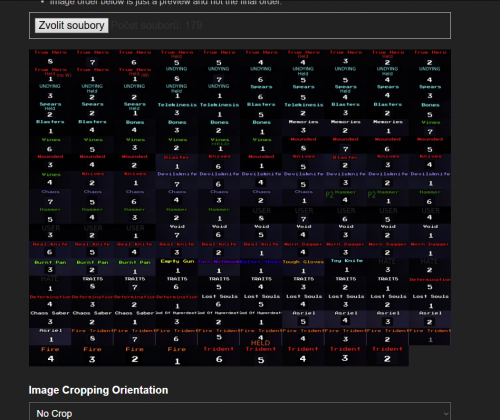Click the 'Počet souborů: 179' file count text
The height and width of the screenshot is (420, 500).
pos(157,25)
